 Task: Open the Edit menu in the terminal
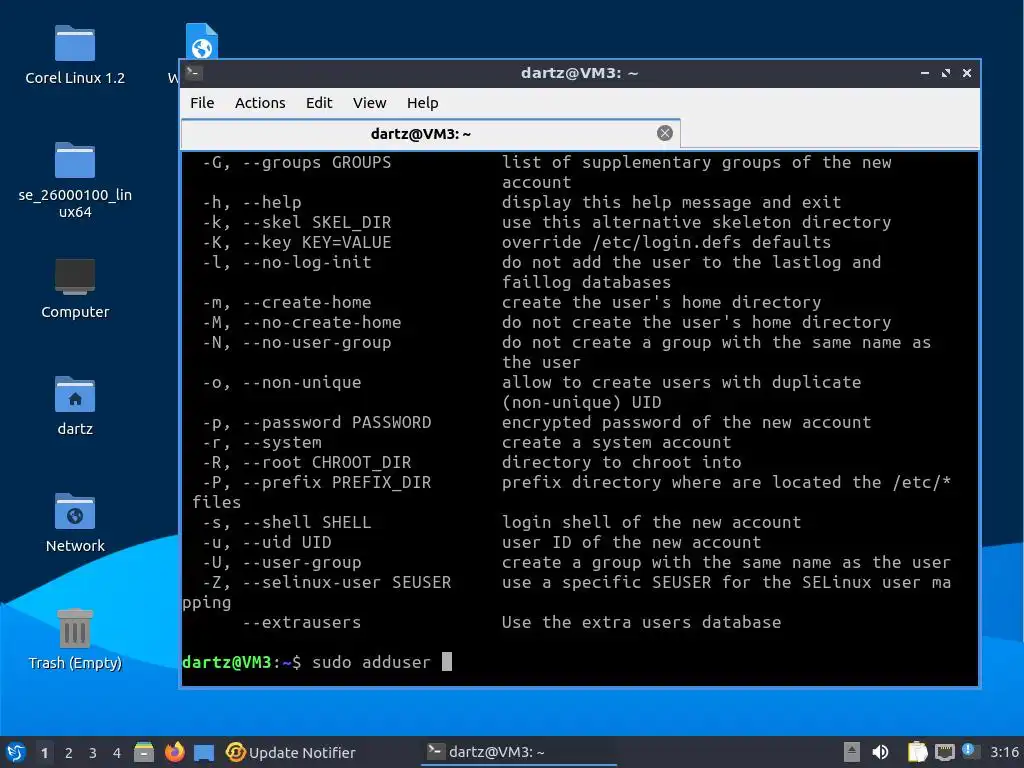(319, 103)
